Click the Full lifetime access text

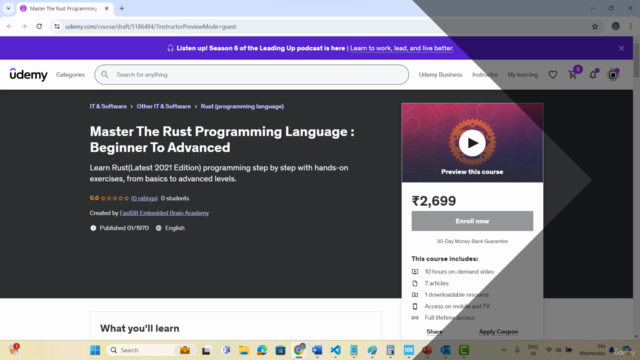[449, 318]
